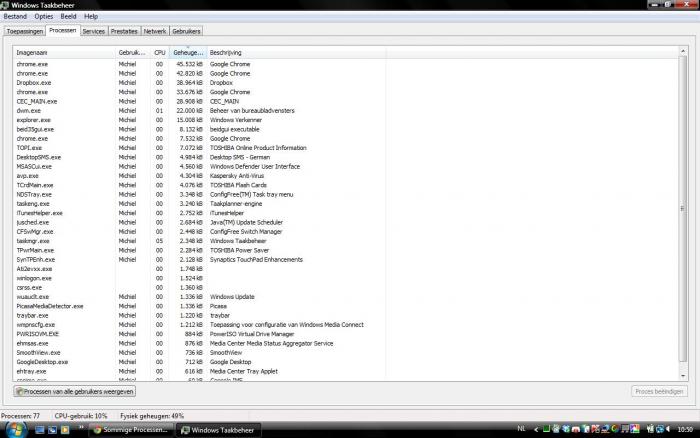
Task: Click the Show Desktop quick launch icon
Action: click(40, 430)
